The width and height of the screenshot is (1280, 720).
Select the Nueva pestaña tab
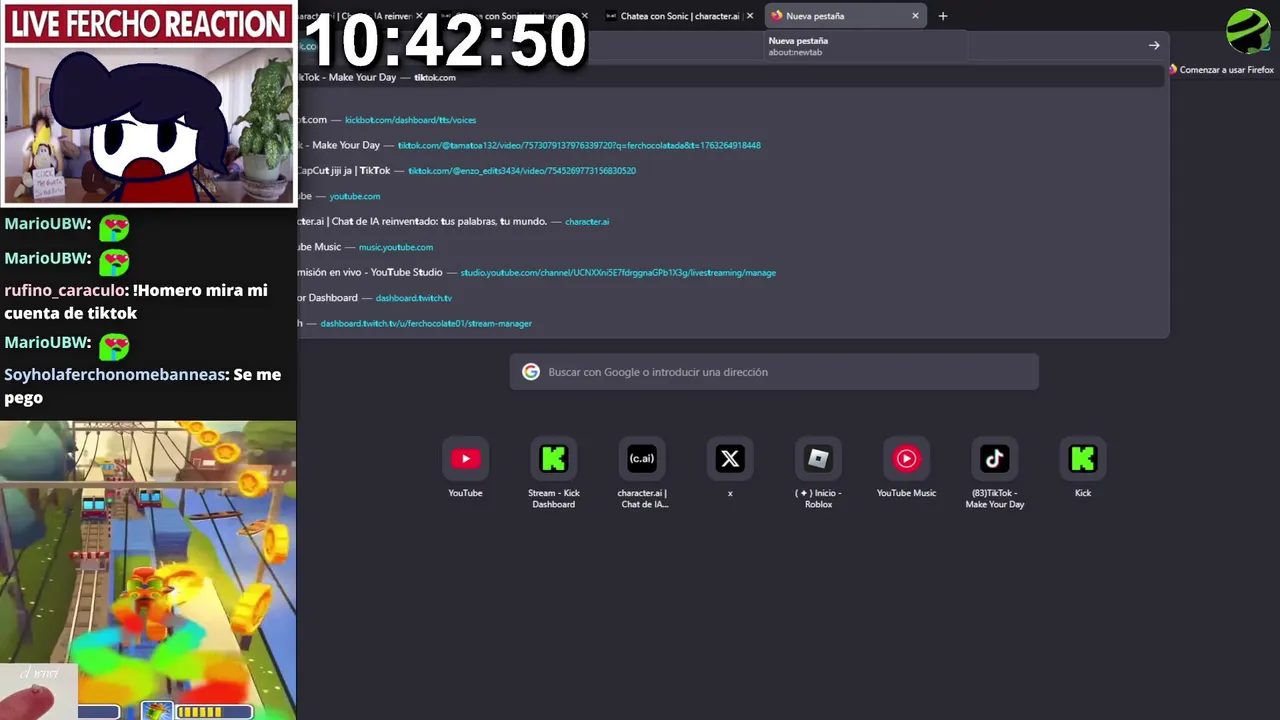tap(845, 16)
